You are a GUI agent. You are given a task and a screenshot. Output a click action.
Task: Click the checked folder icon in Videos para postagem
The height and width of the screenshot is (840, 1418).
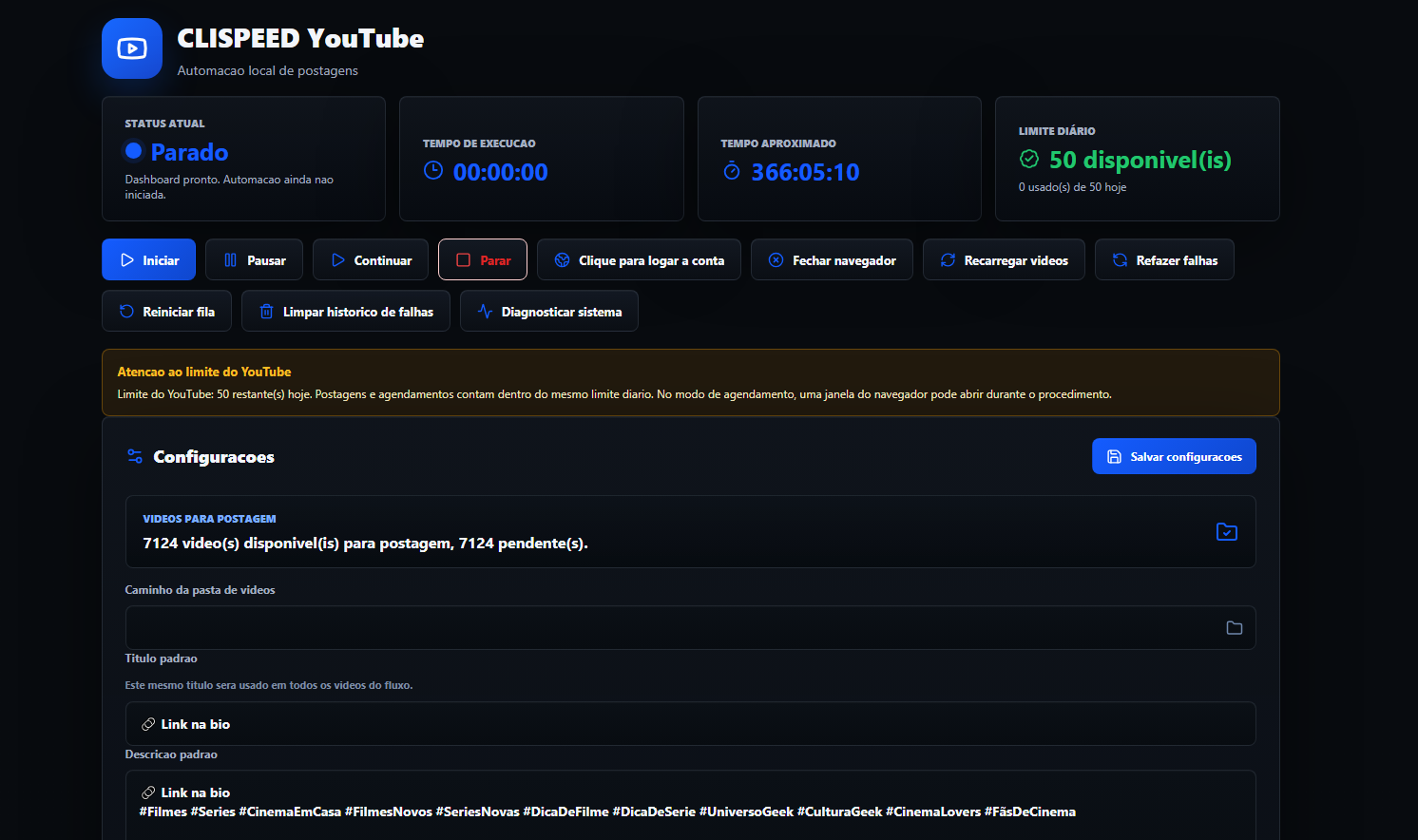(x=1227, y=532)
